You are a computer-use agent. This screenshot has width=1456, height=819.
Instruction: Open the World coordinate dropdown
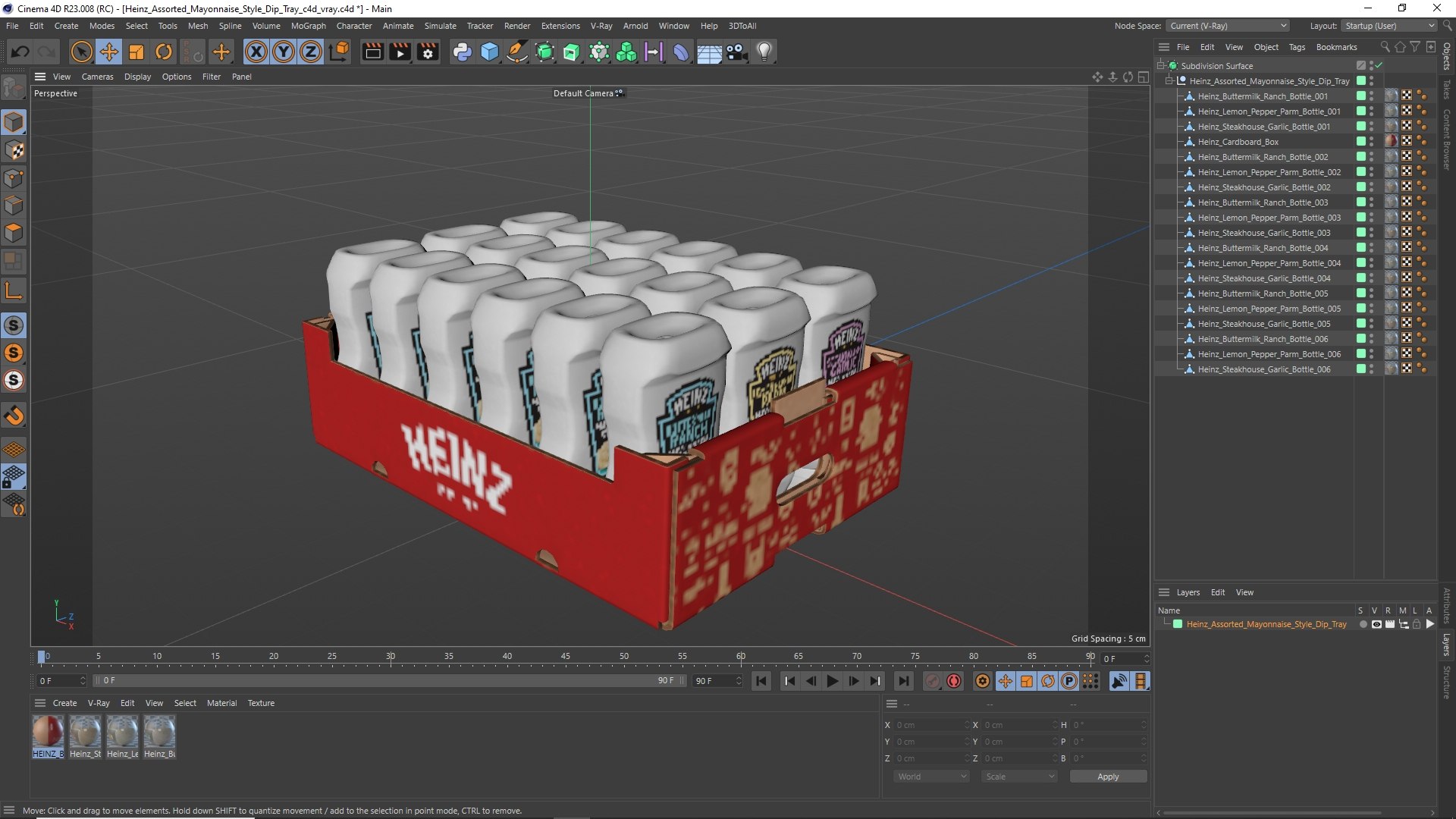click(x=931, y=777)
